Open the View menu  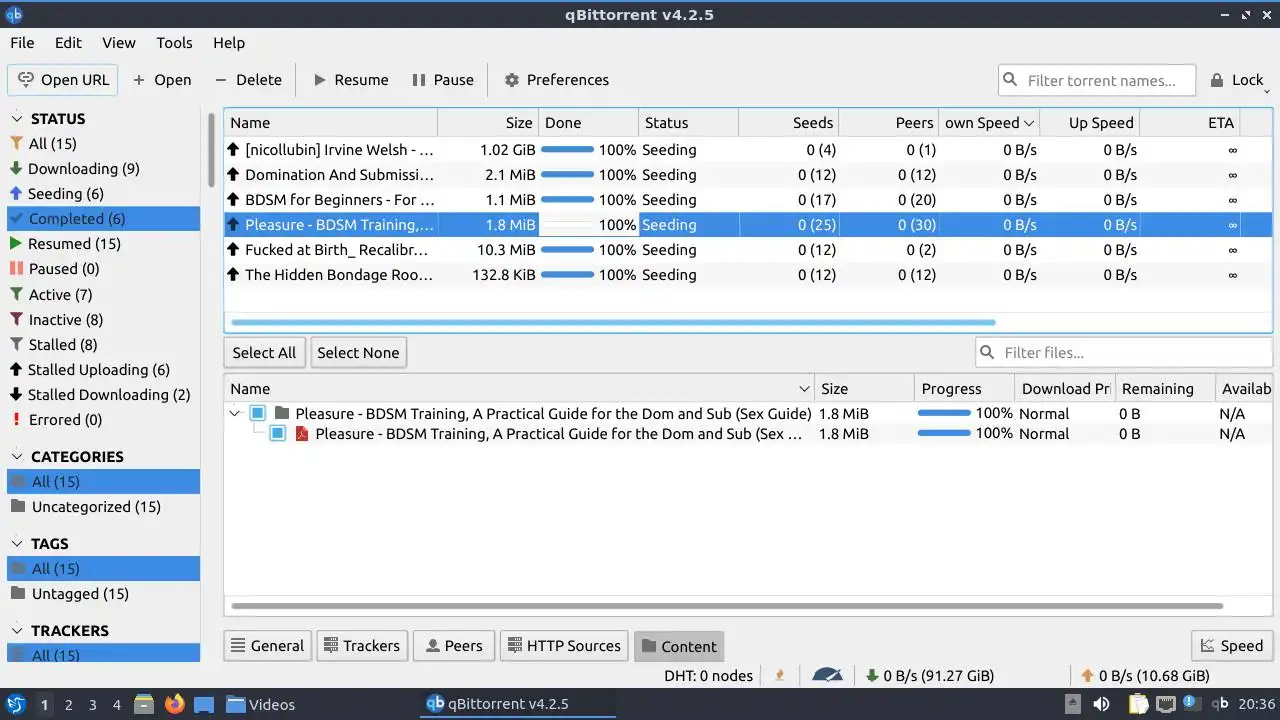(119, 43)
